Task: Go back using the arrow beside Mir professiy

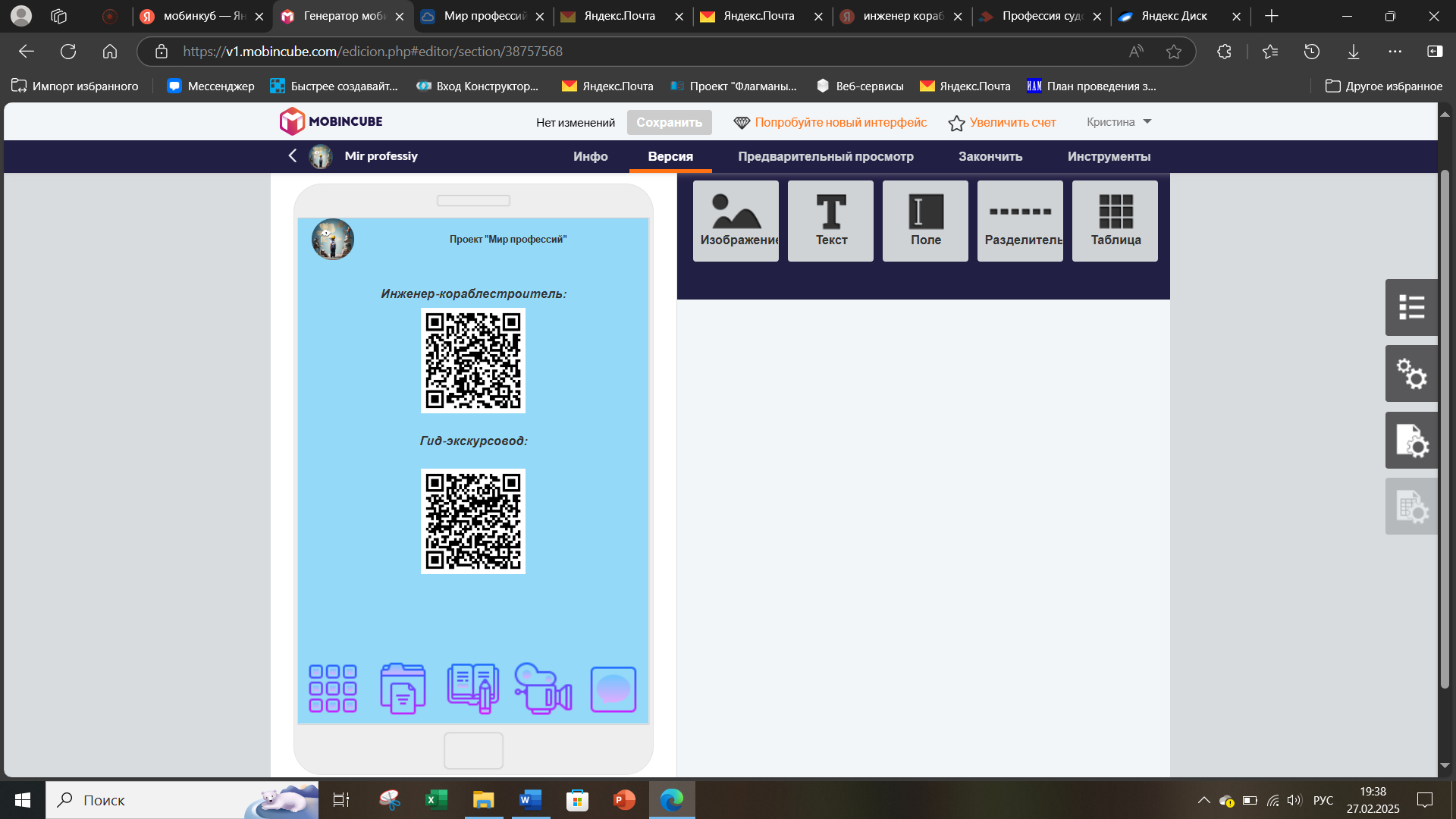Action: [293, 155]
